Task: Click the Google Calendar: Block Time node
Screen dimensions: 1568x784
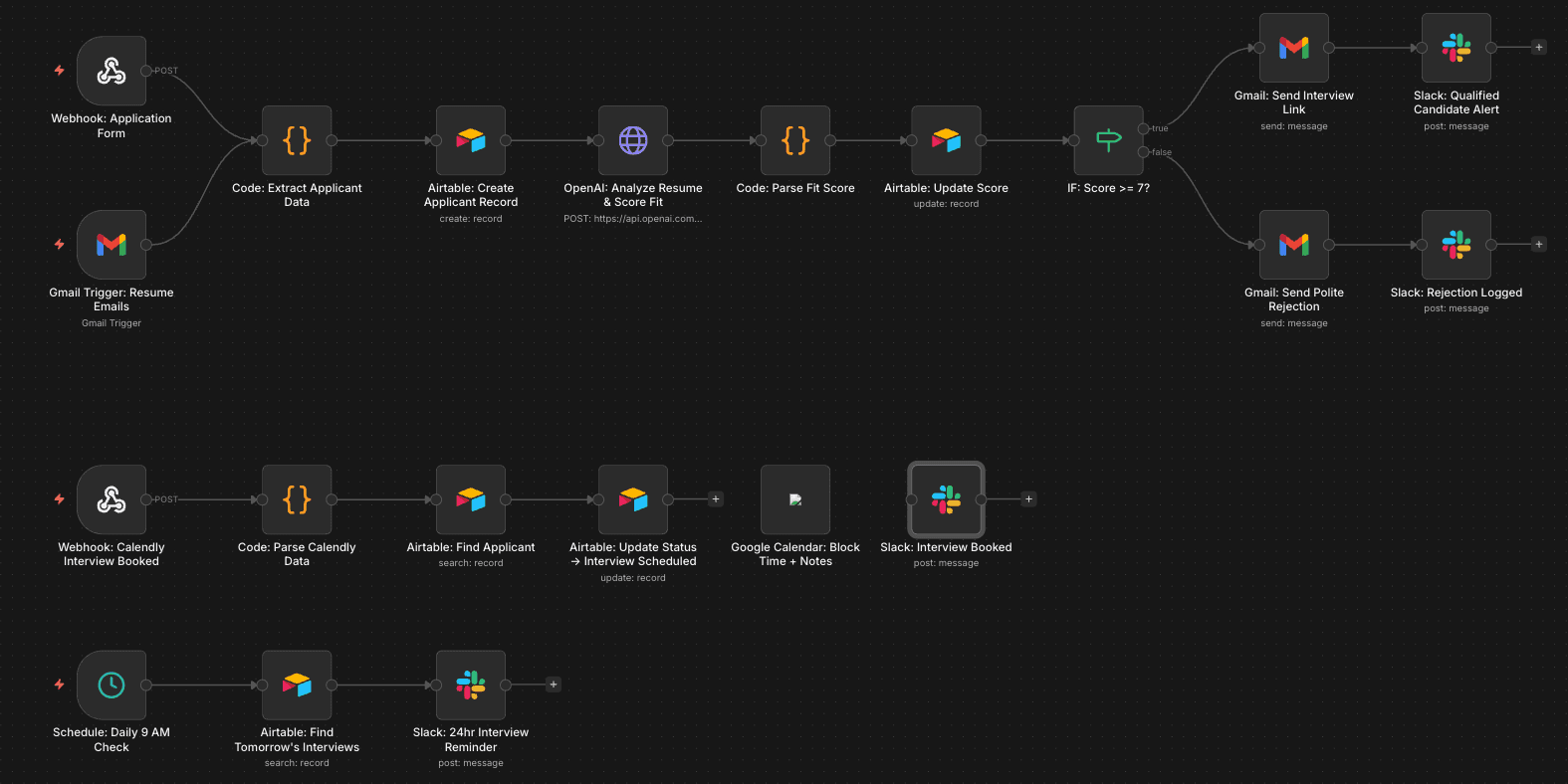Action: (x=795, y=500)
